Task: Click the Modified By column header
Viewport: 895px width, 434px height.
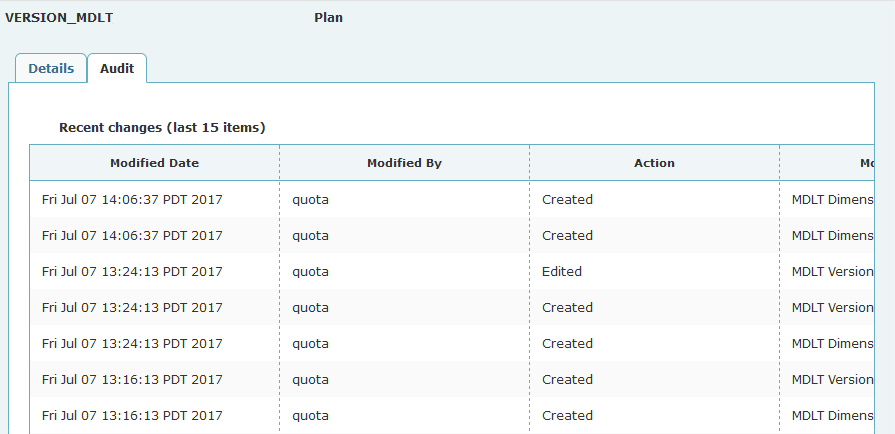Action: coord(404,163)
